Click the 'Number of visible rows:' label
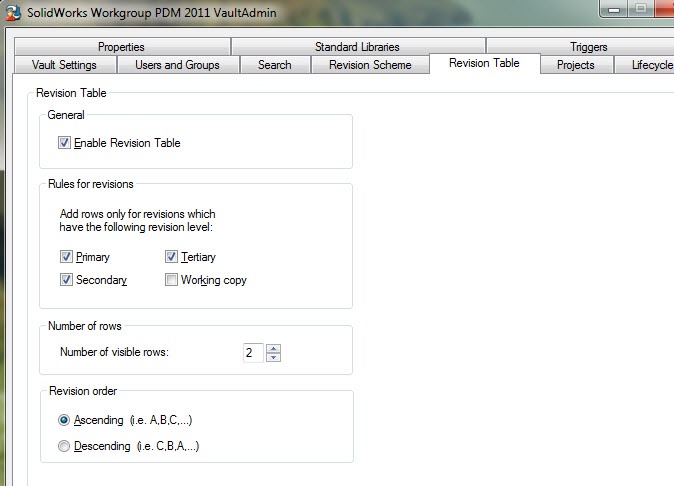 (x=114, y=352)
